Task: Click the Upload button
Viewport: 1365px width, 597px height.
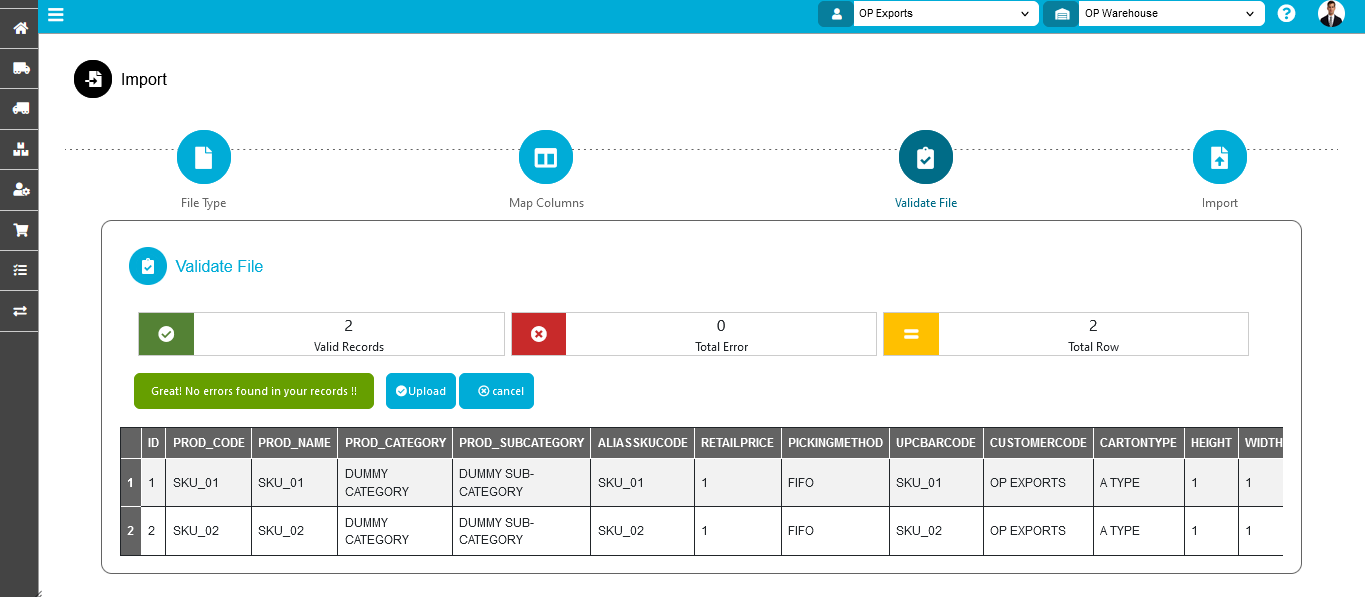Action: (x=421, y=391)
